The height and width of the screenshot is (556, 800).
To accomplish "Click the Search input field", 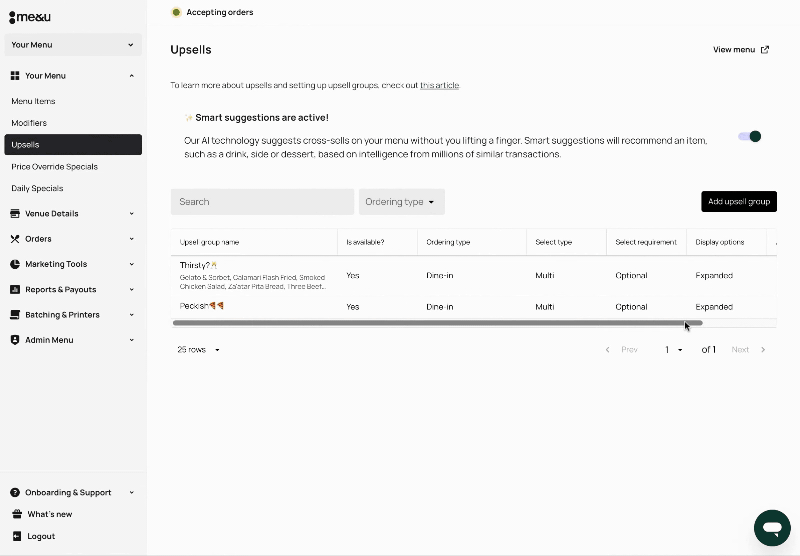I will click(262, 201).
